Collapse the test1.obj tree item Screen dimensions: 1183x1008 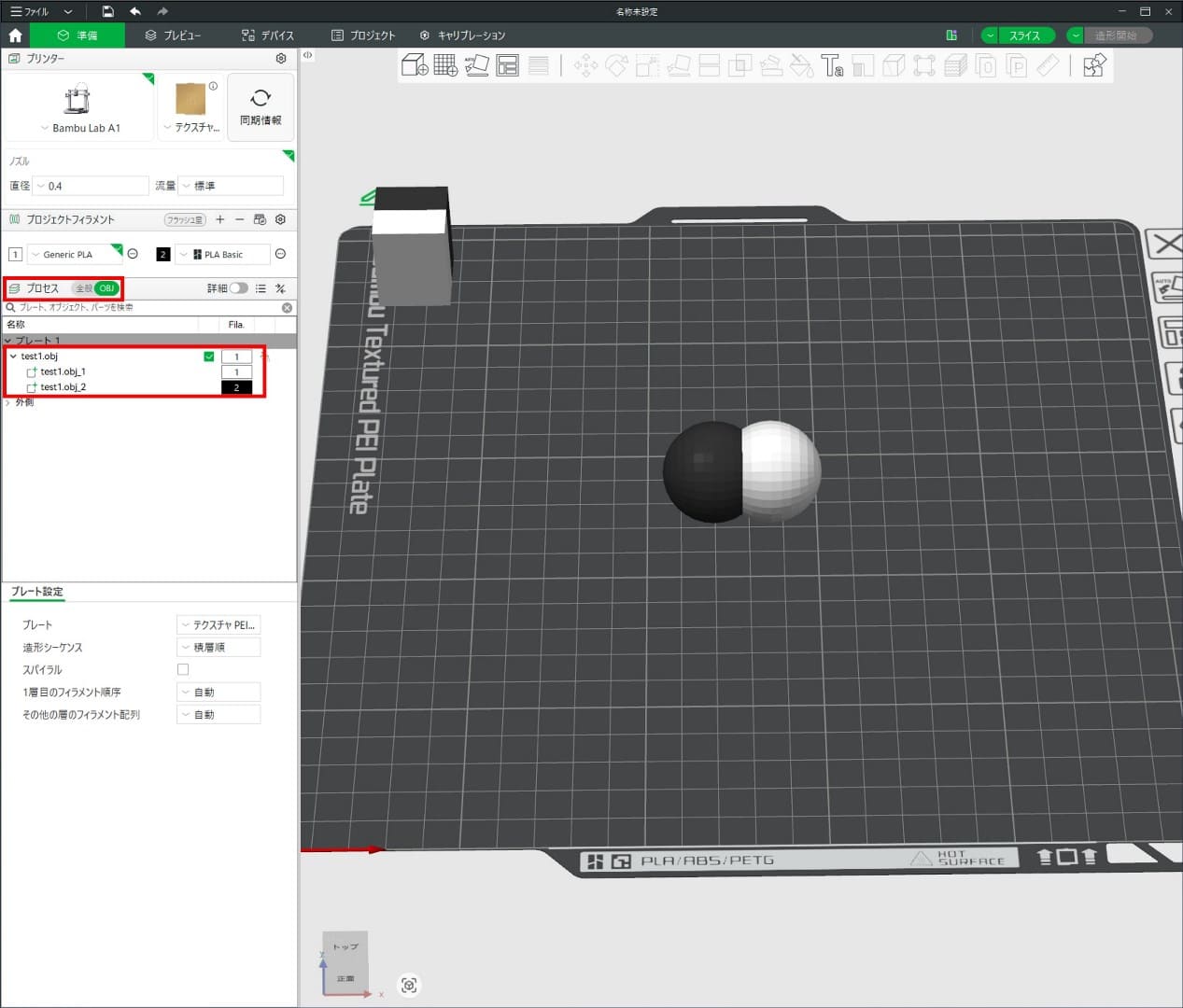click(13, 357)
